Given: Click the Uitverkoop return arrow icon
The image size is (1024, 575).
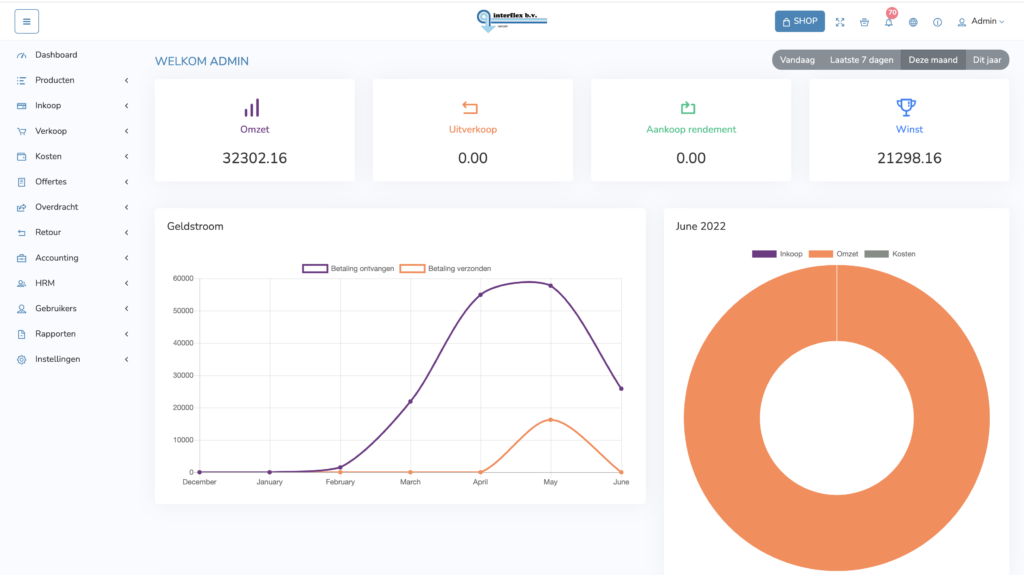Looking at the screenshot, I should point(470,108).
